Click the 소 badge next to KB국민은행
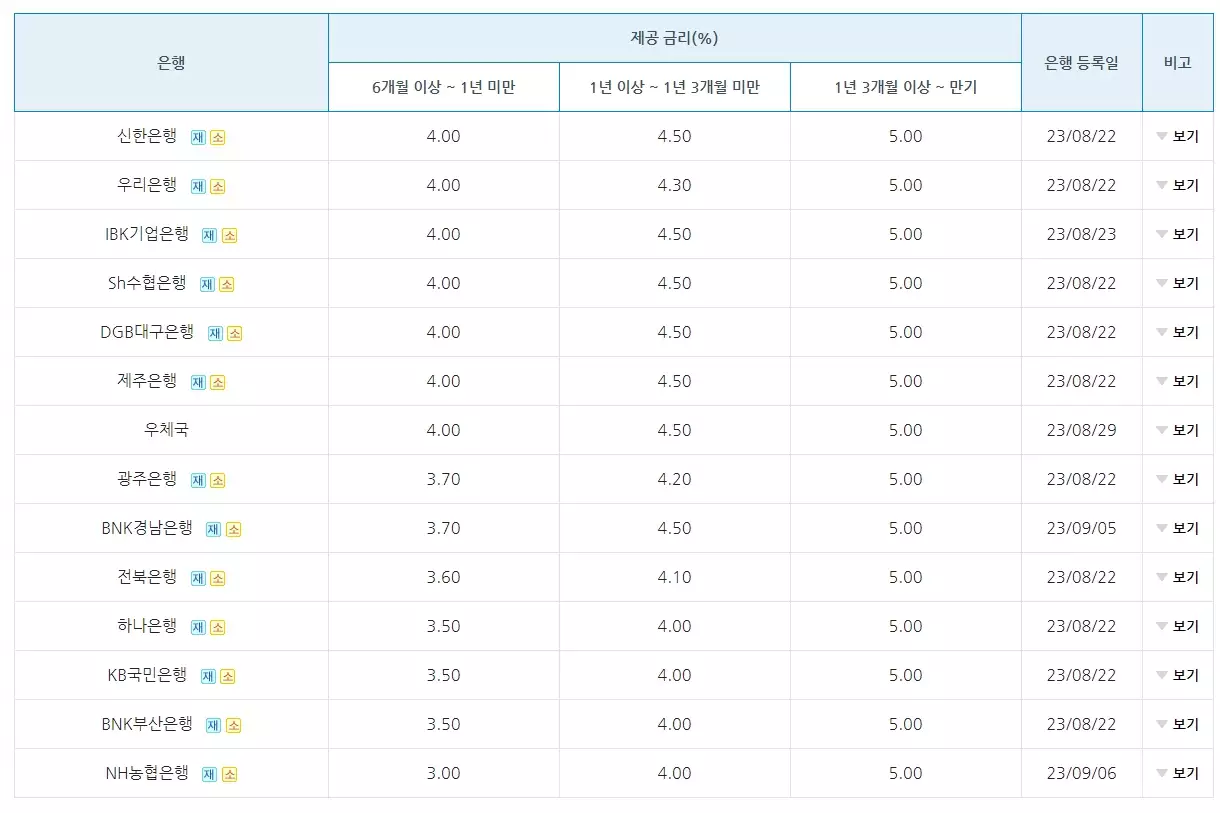Viewport: 1220px width, 813px height. [228, 676]
